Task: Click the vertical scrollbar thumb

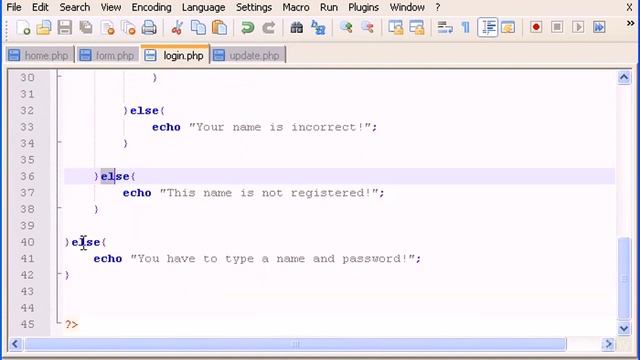Action: (x=624, y=278)
